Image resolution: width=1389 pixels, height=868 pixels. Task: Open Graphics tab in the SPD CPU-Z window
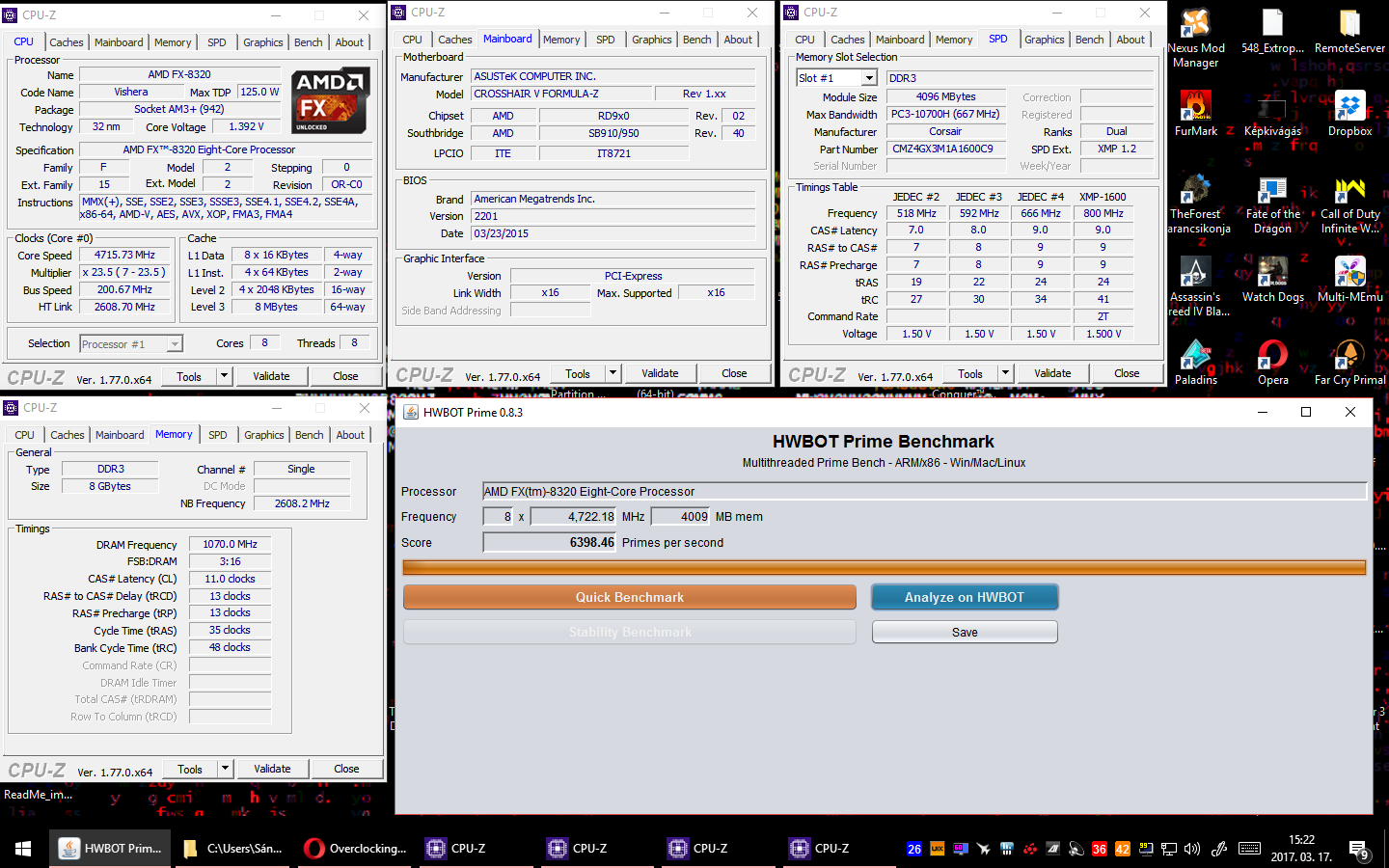click(1045, 40)
